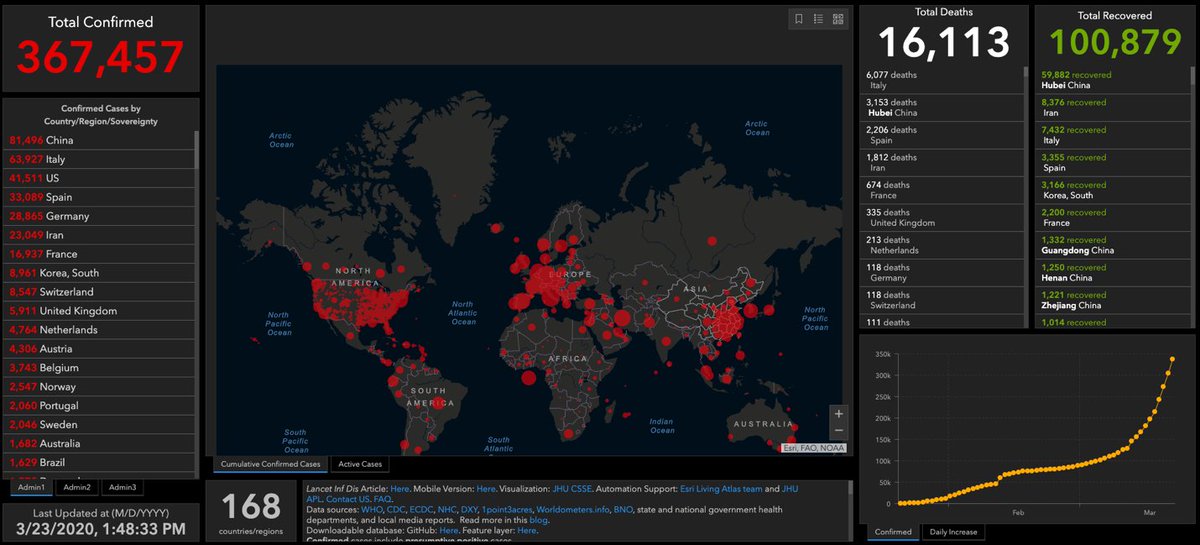Select the 3,153 deaths Hubei China entry

(940, 108)
